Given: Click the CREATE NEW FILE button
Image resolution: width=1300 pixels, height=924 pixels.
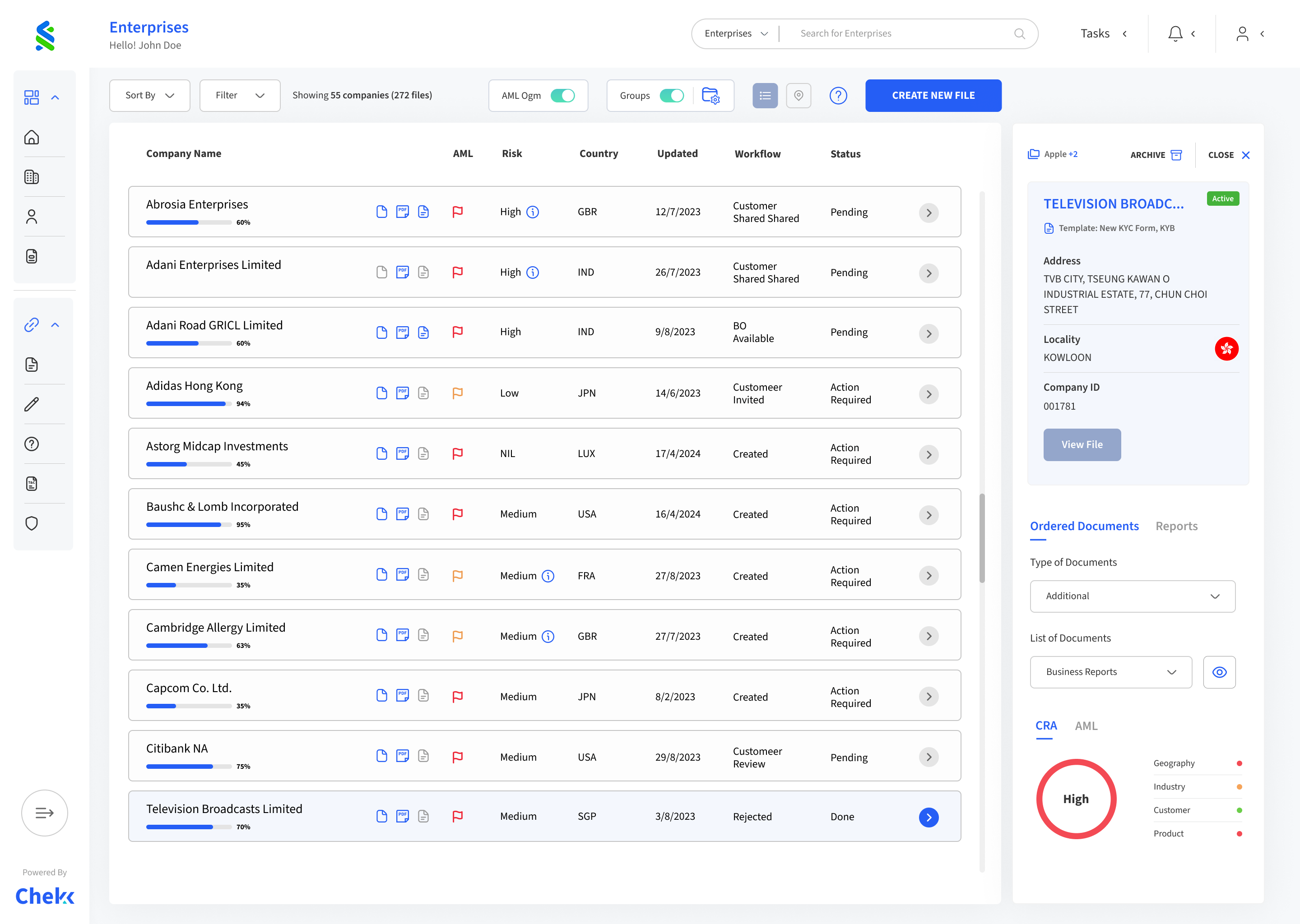Looking at the screenshot, I should tap(933, 96).
